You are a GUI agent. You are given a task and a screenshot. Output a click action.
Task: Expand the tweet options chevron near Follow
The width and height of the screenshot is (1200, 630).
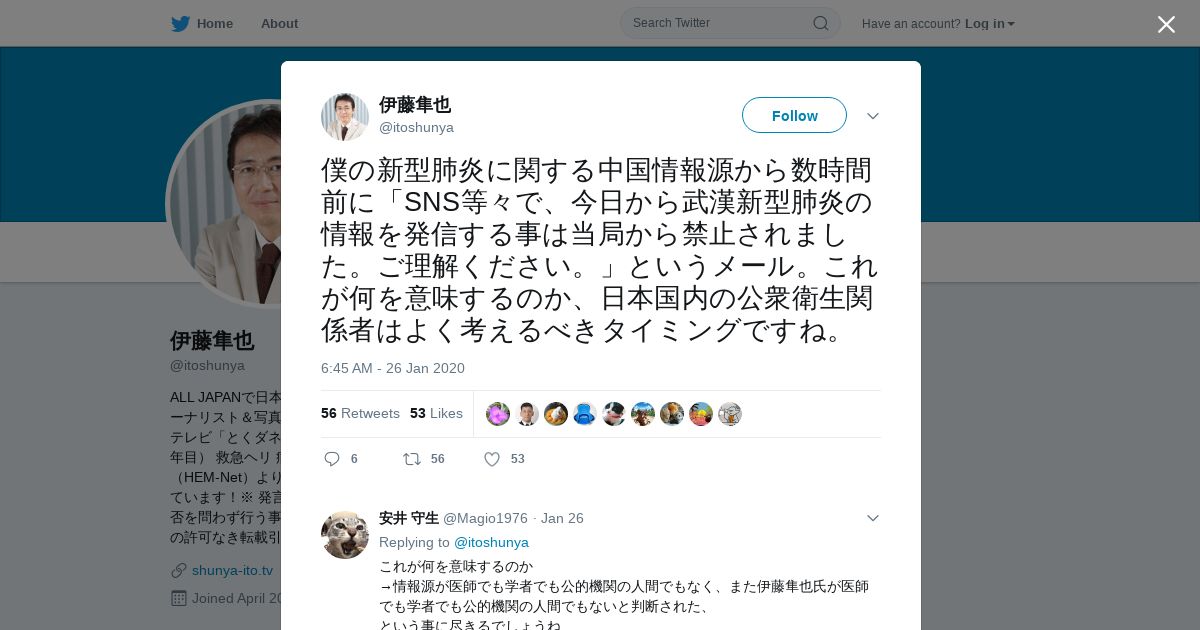(873, 116)
